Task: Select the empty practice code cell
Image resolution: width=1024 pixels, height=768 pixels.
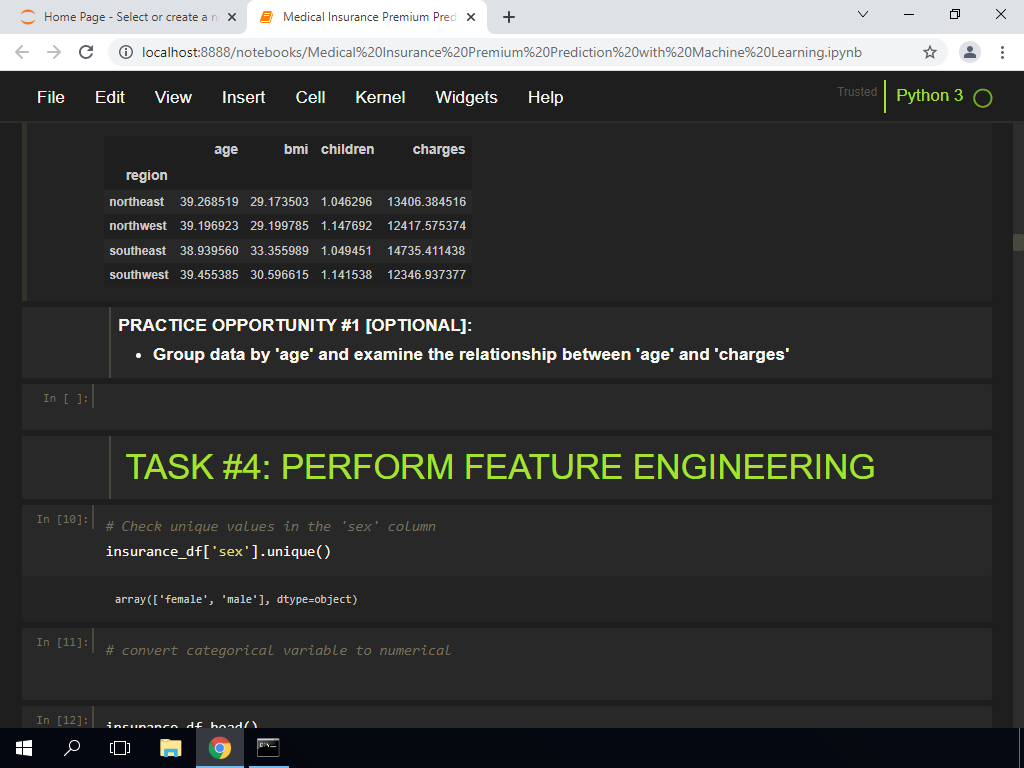Action: point(542,406)
